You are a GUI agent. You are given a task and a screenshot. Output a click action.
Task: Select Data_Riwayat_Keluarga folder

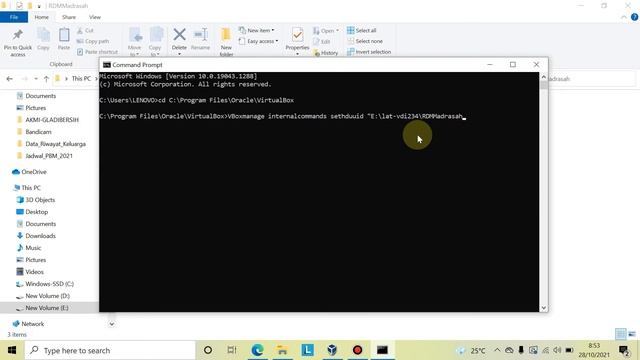(x=56, y=144)
